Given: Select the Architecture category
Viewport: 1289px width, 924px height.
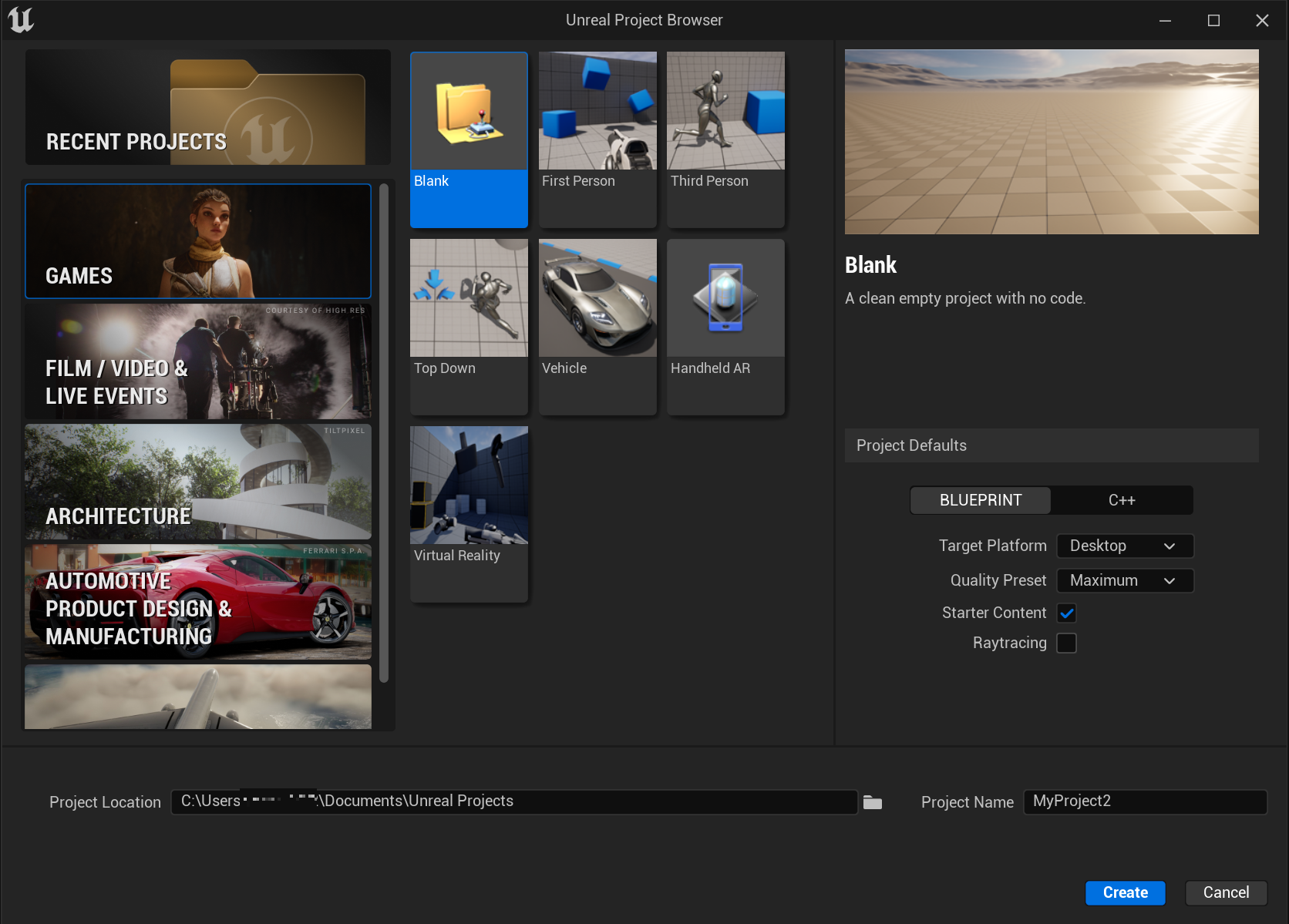Looking at the screenshot, I should click(198, 482).
